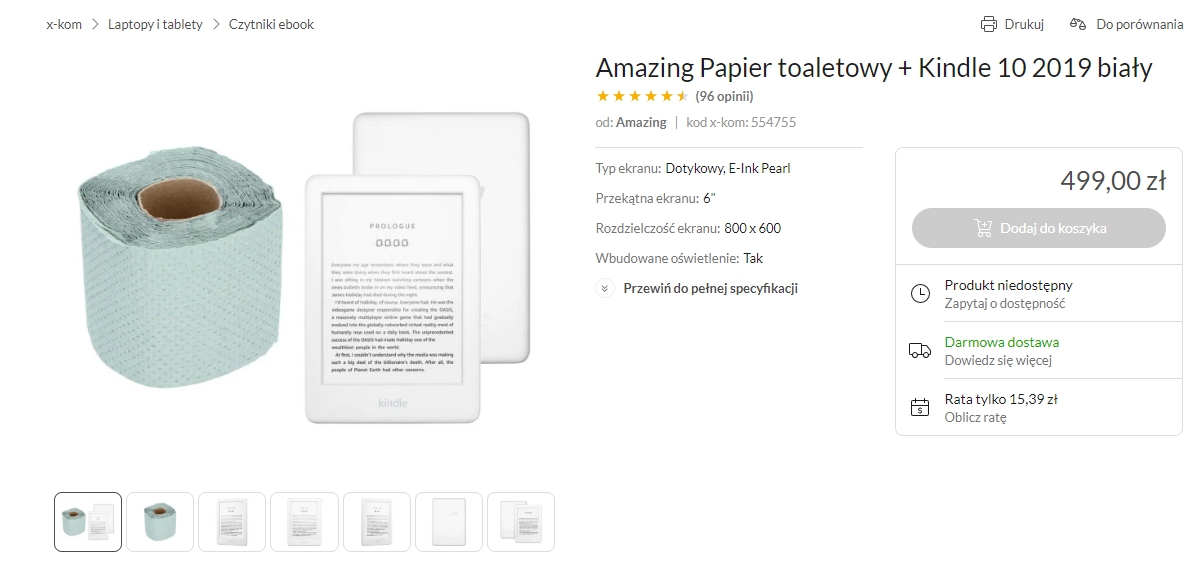Select the Kindle back view thumbnail
The image size is (1204, 567).
[x=448, y=522]
